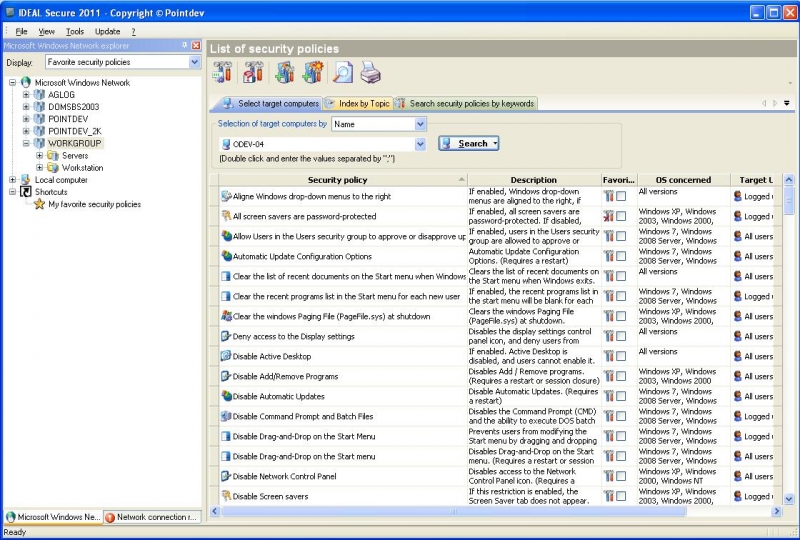Click the icon beside Aligne Windows drop-down menus
This screenshot has width=800, height=540.
(227, 196)
